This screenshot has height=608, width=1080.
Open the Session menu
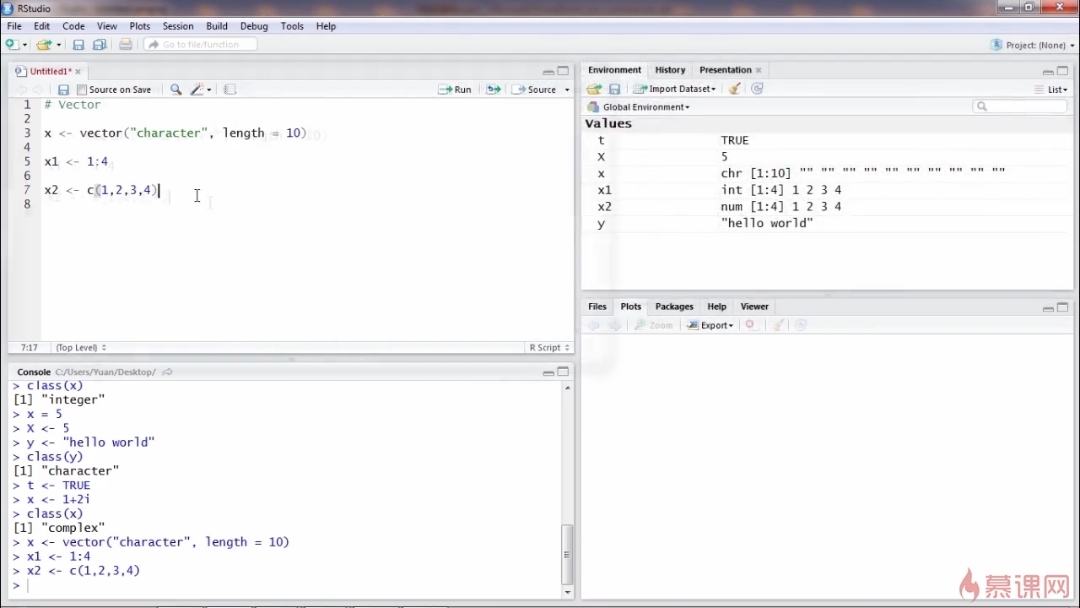point(178,26)
